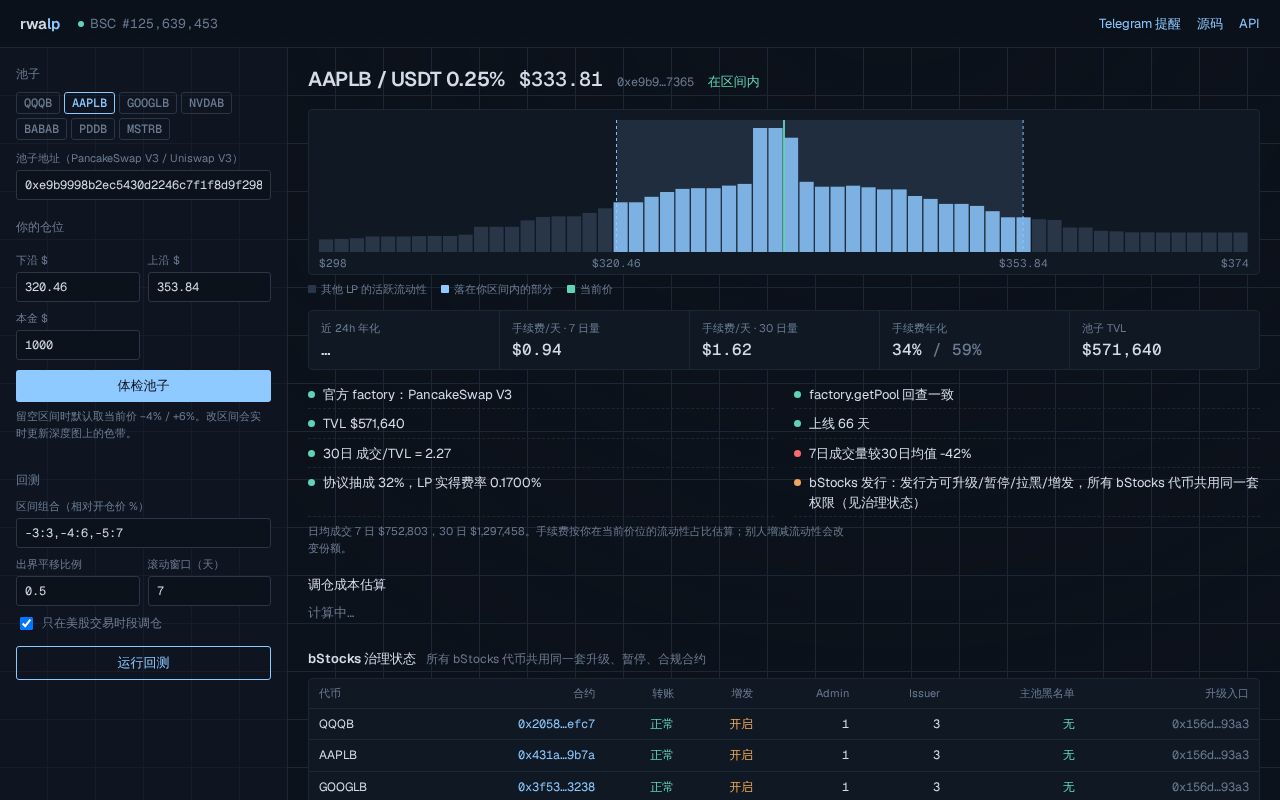Image resolution: width=1280 pixels, height=800 pixels.
Task: Focus the pool address input field
Action: click(143, 185)
